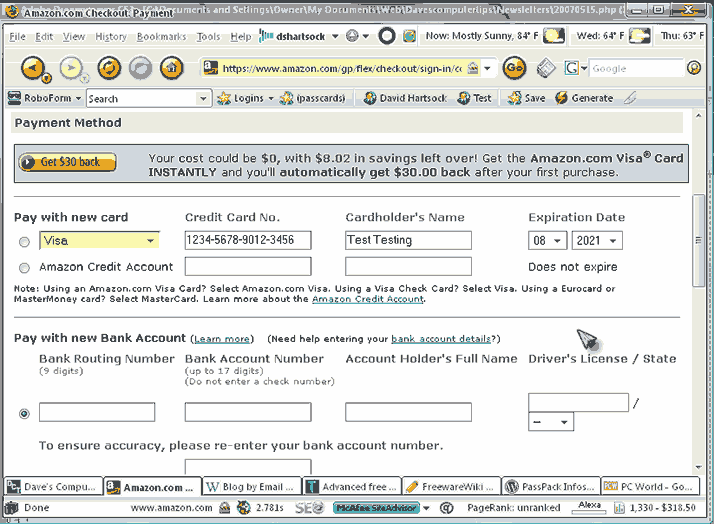Click the page vertical scrollbar thumb

[698, 240]
